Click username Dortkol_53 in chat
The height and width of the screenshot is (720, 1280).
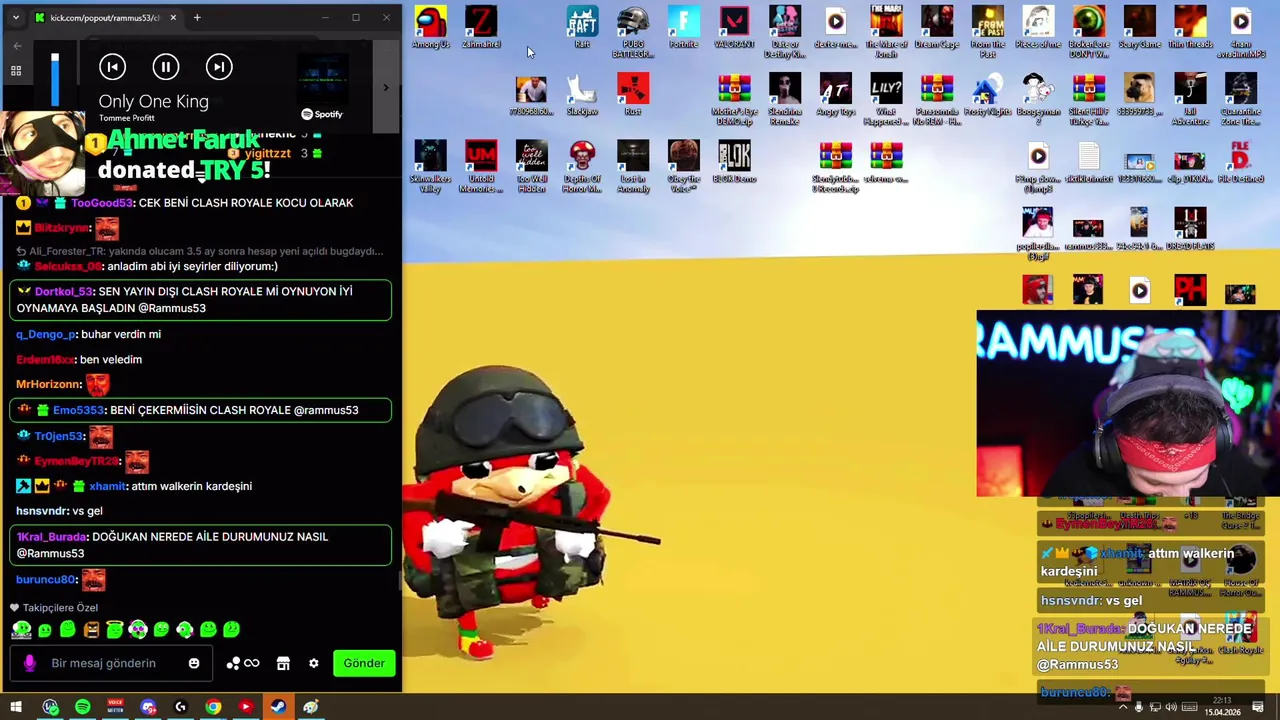64,291
